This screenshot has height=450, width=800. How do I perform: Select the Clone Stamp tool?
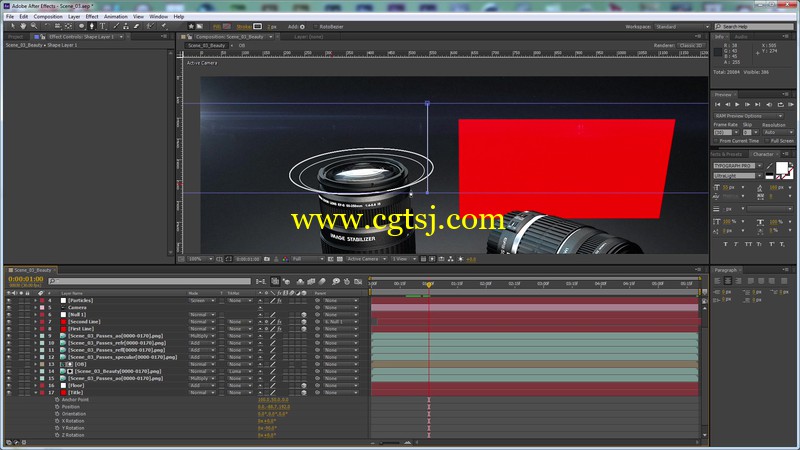(x=126, y=26)
